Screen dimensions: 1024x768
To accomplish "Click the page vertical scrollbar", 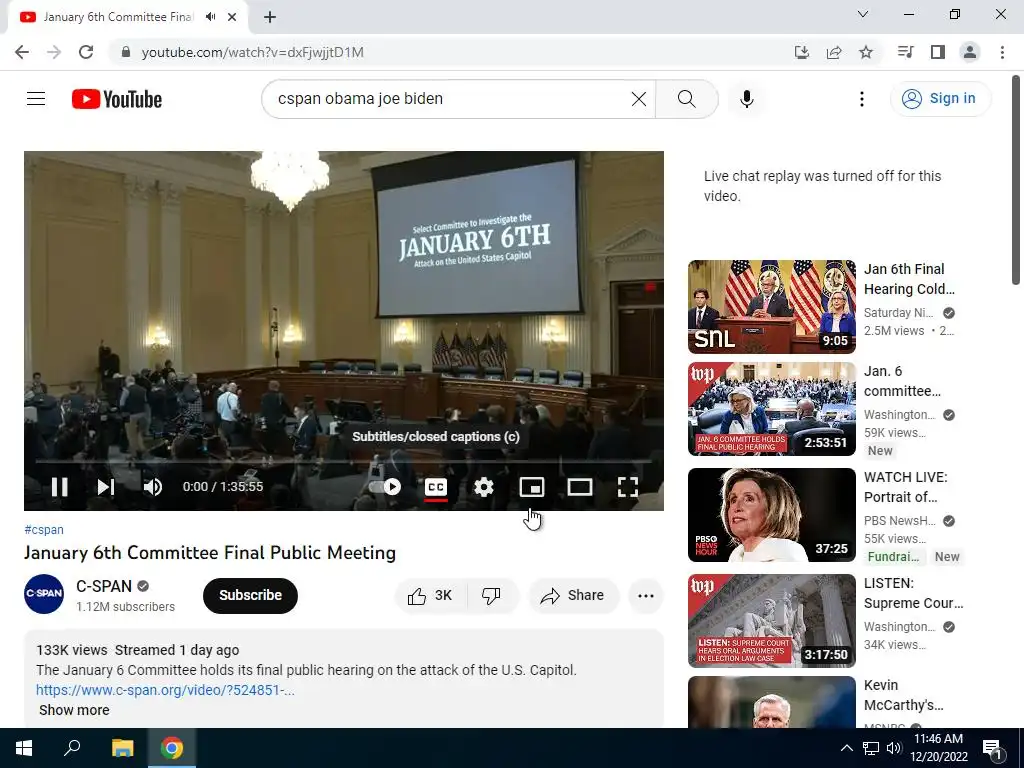I will pyautogui.click(x=1016, y=181).
